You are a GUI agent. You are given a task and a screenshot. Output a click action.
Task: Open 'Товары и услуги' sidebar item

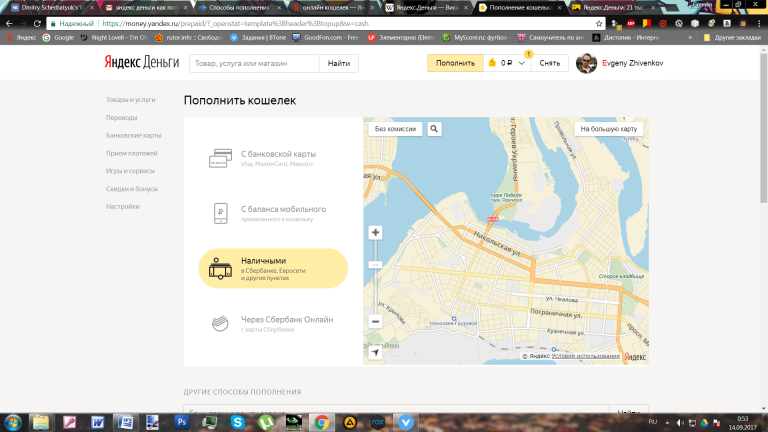[x=130, y=99]
